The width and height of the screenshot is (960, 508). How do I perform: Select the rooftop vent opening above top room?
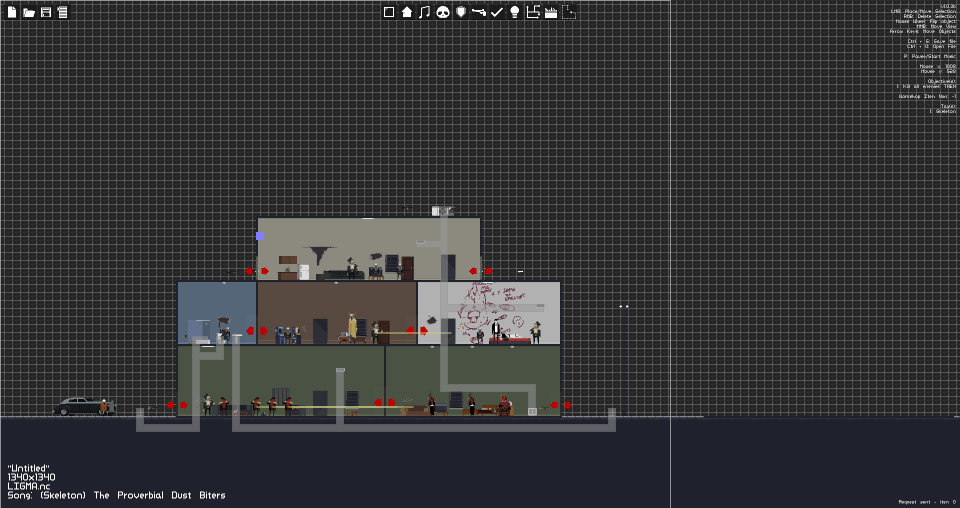coord(443,211)
